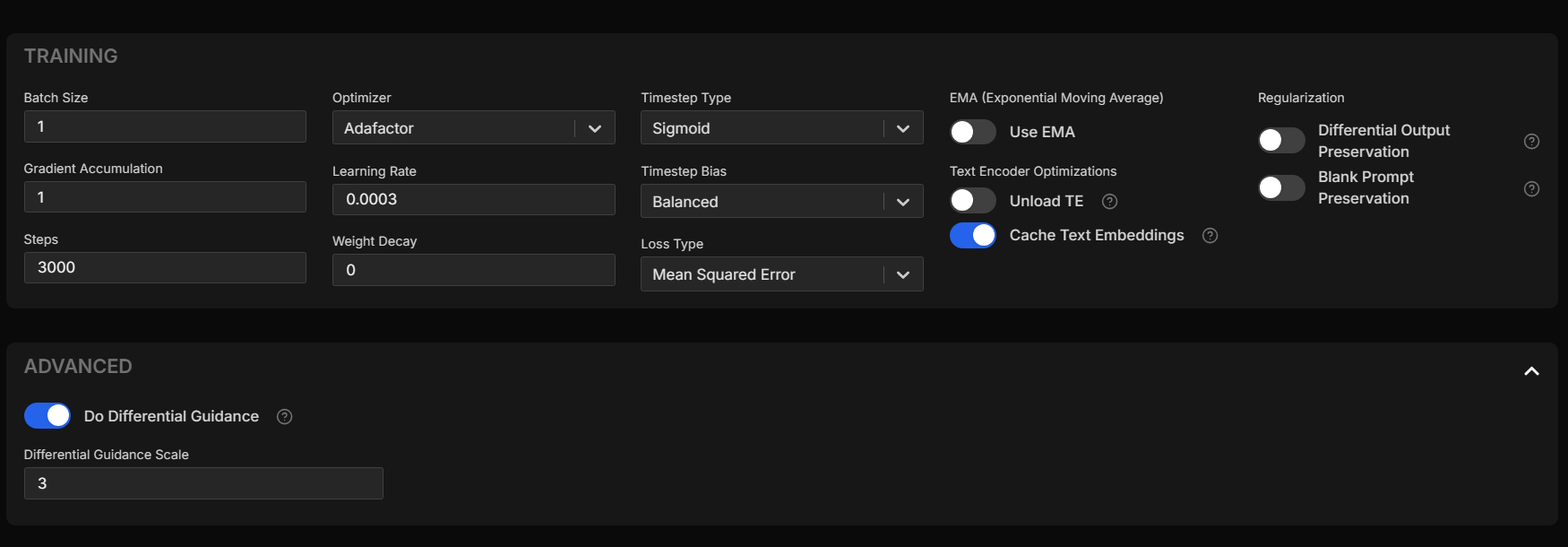Open the Optimizer dropdown showing Adafactor
The image size is (1568, 547).
(473, 128)
